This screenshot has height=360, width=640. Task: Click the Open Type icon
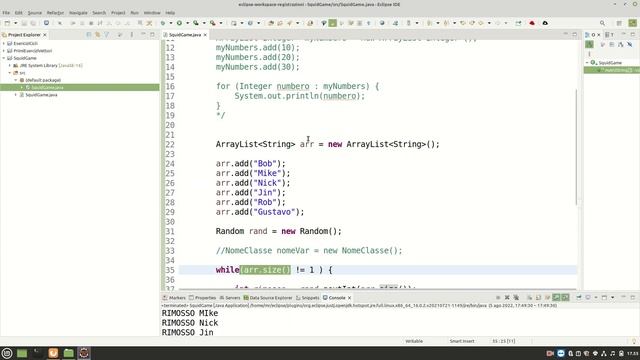click(x=271, y=23)
